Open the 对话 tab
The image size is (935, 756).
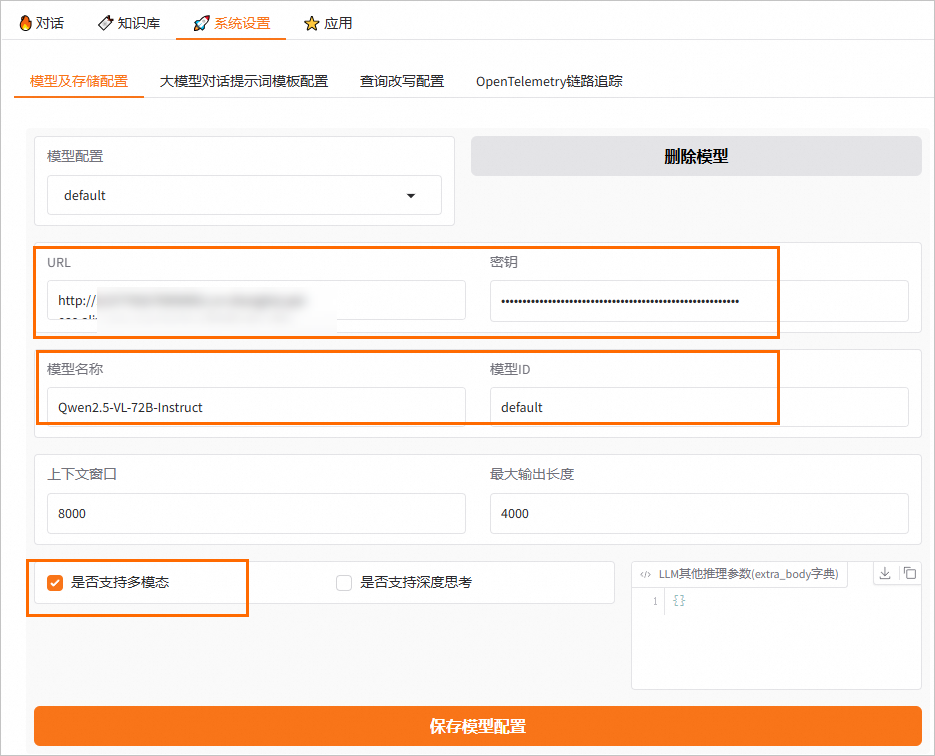pyautogui.click(x=41, y=23)
